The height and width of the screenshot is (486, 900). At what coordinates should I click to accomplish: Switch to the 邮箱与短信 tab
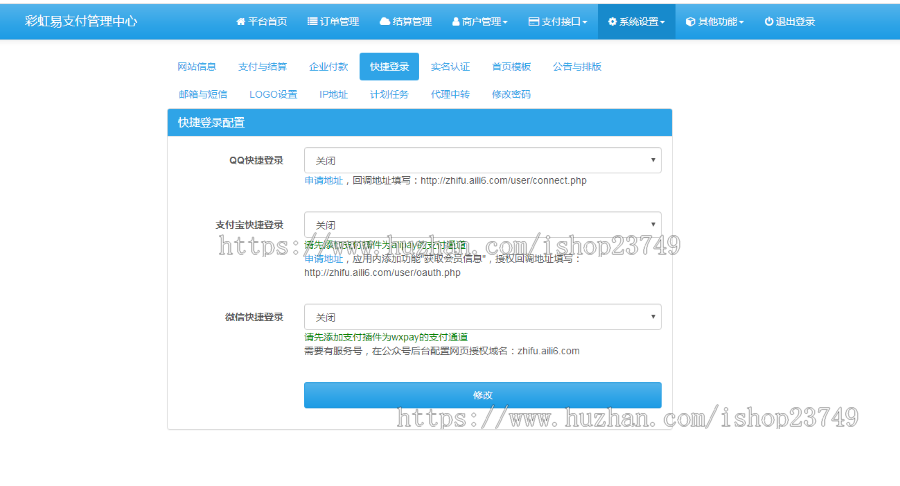coord(203,94)
